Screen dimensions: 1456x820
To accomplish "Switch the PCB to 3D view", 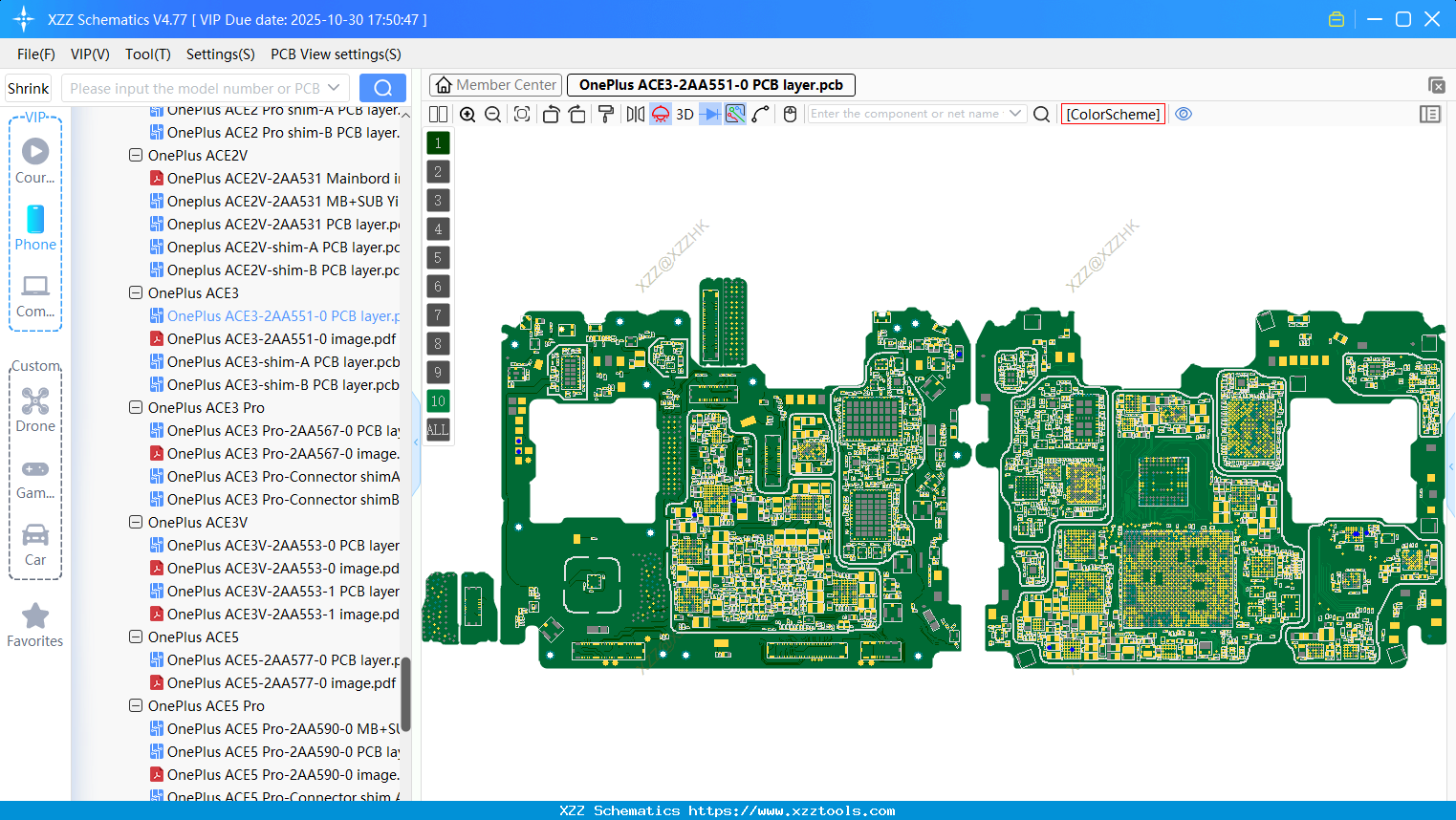I will tap(684, 114).
